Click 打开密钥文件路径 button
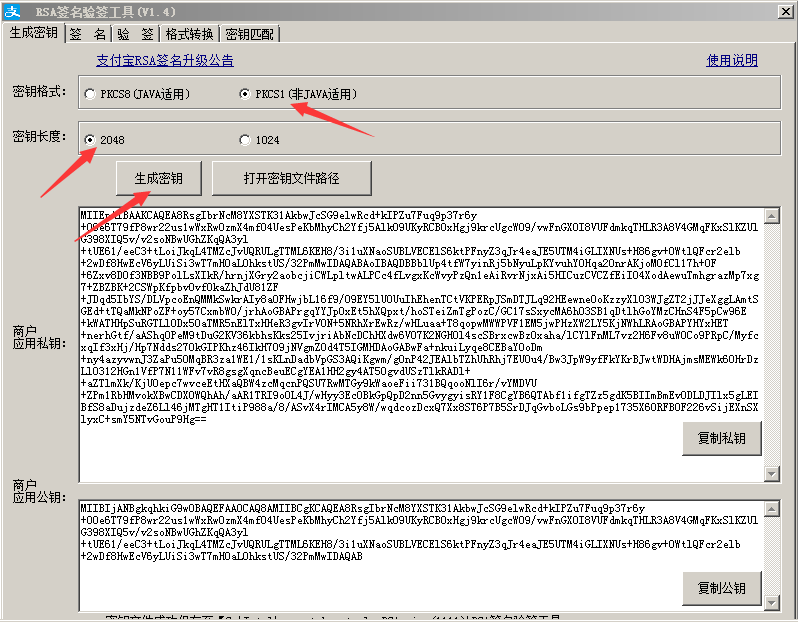This screenshot has width=798, height=622. pos(291,179)
